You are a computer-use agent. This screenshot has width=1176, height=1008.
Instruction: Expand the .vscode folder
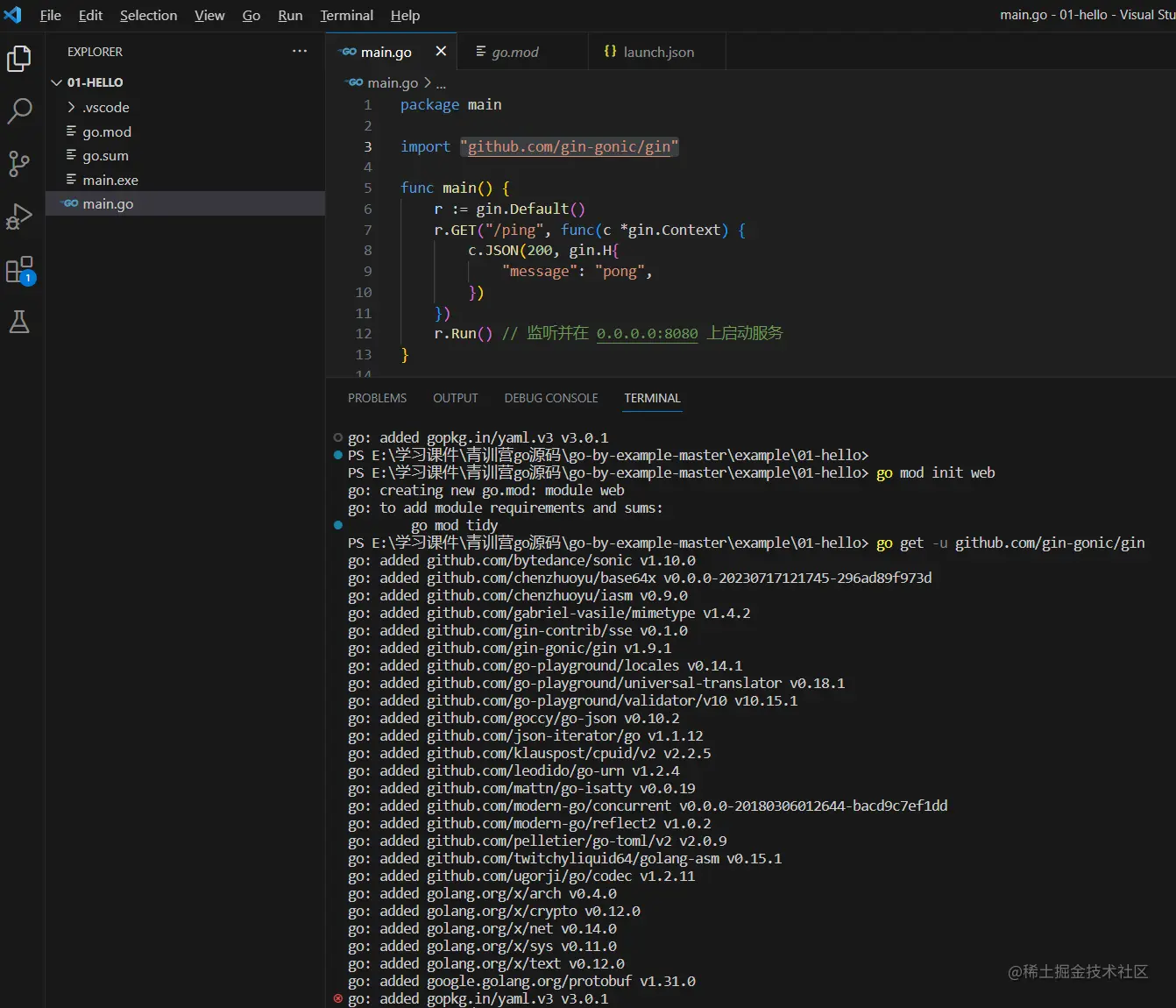[72, 107]
